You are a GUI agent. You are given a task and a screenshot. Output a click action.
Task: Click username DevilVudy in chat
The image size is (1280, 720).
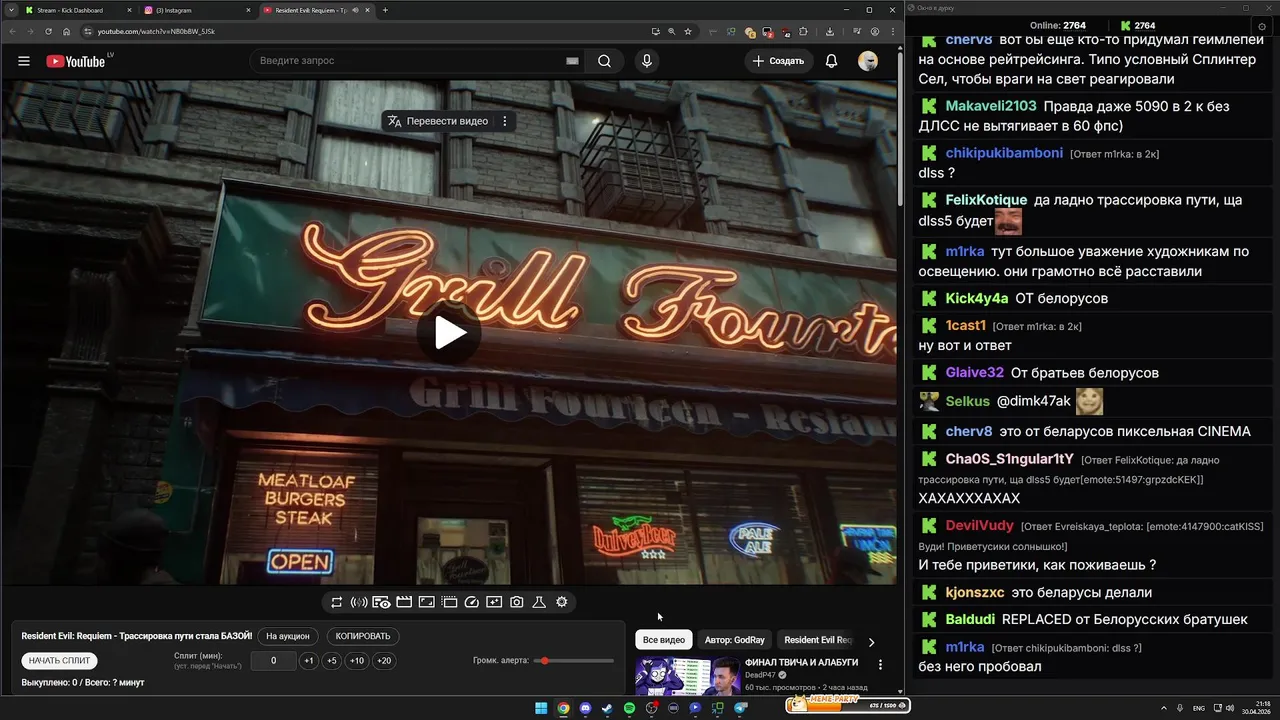[980, 525]
